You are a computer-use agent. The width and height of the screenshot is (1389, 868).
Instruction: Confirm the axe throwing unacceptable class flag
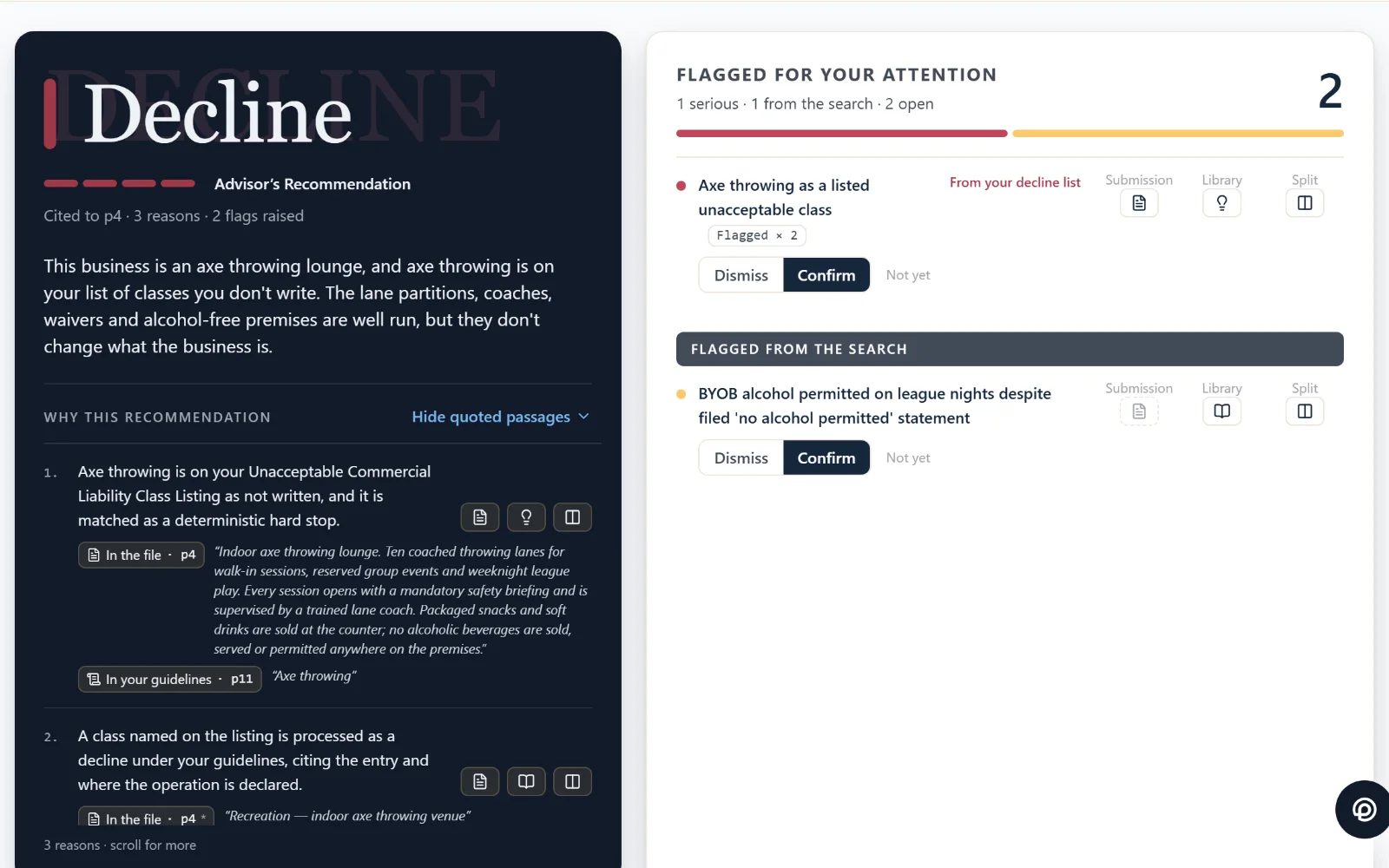[x=826, y=275]
